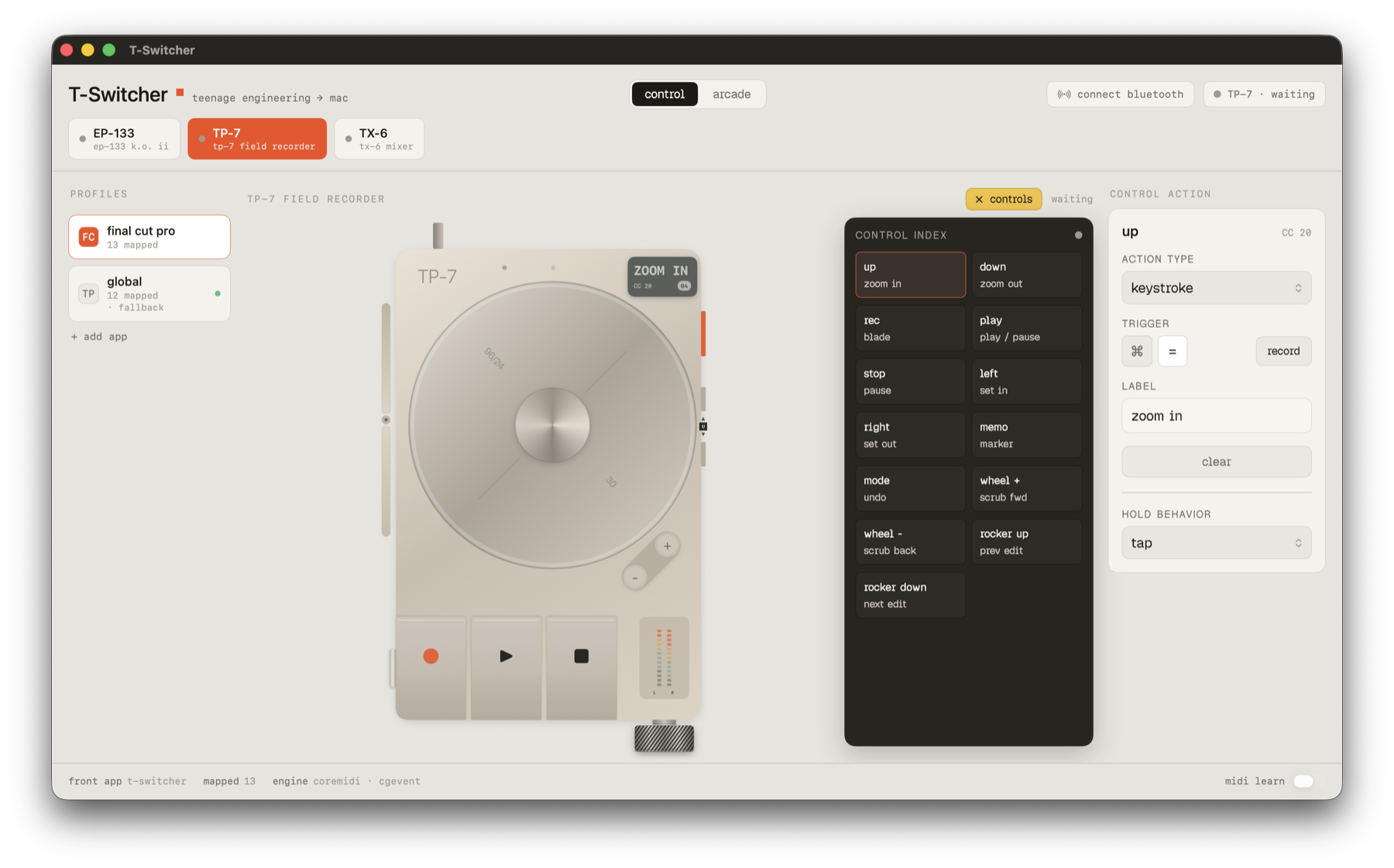This screenshot has width=1394, height=868.
Task: Click the knurled knob below the device
Action: point(664,739)
